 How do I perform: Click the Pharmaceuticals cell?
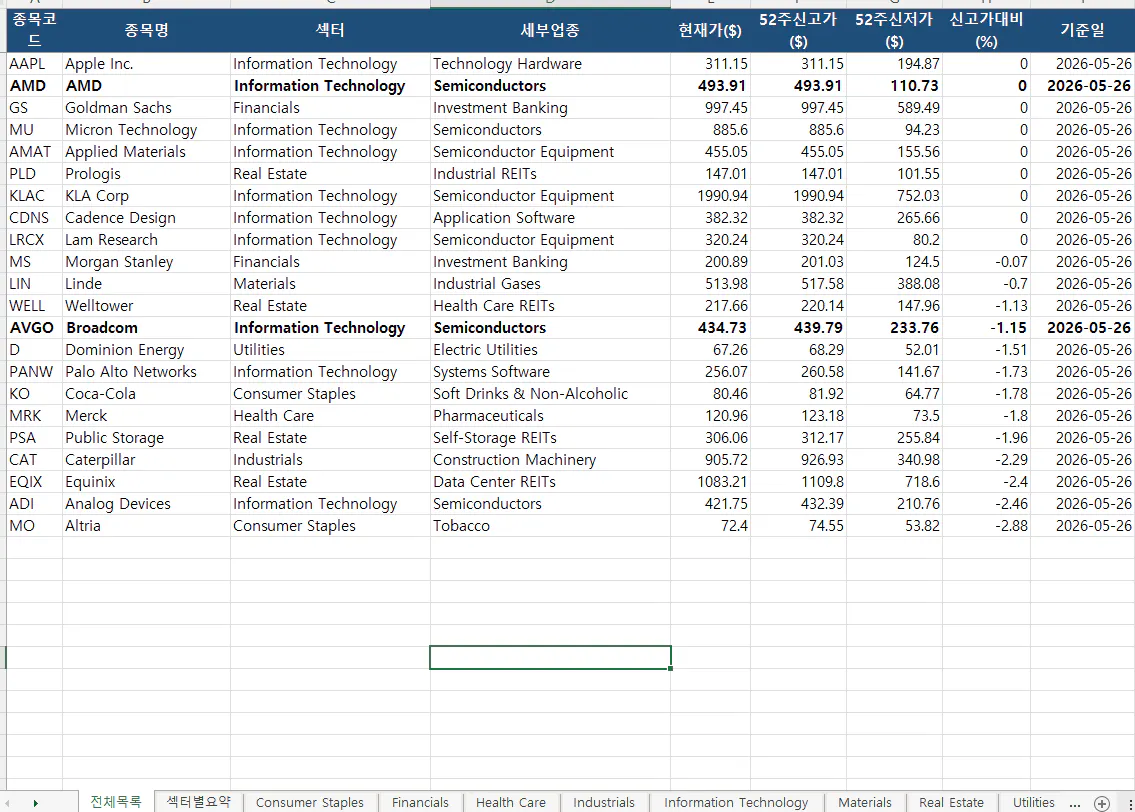click(x=550, y=415)
